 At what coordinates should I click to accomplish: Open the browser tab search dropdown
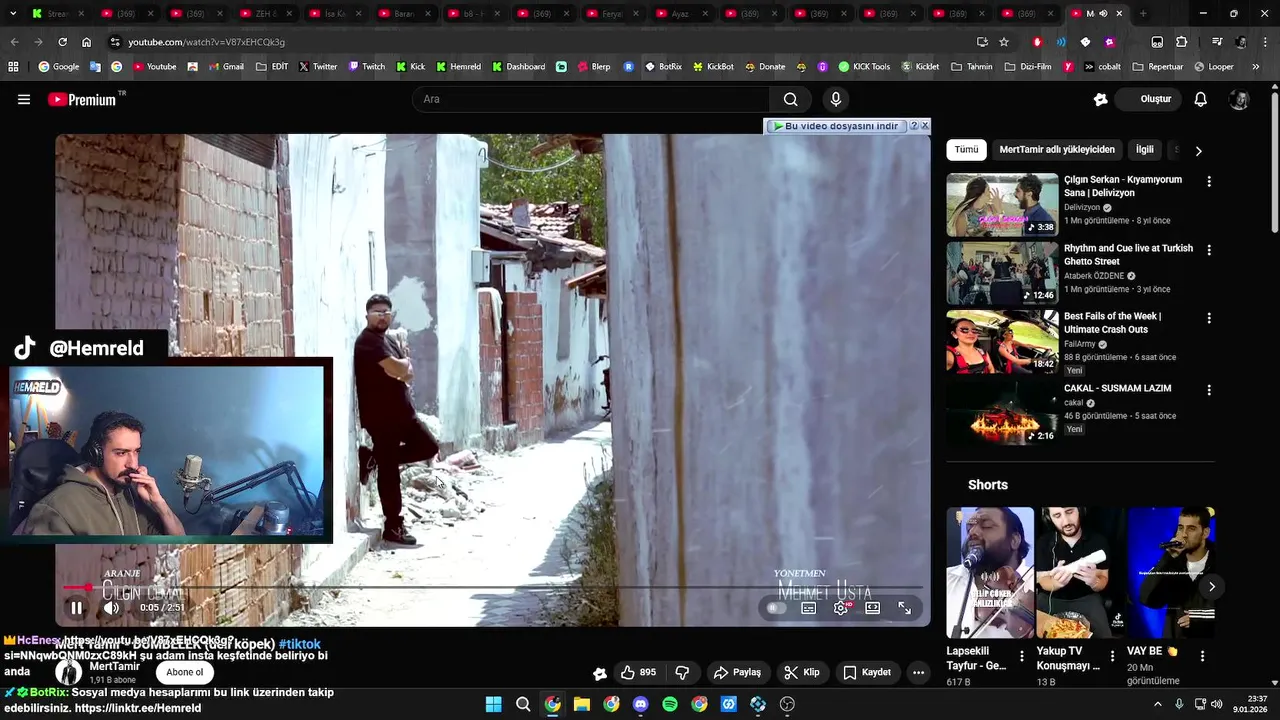point(12,14)
